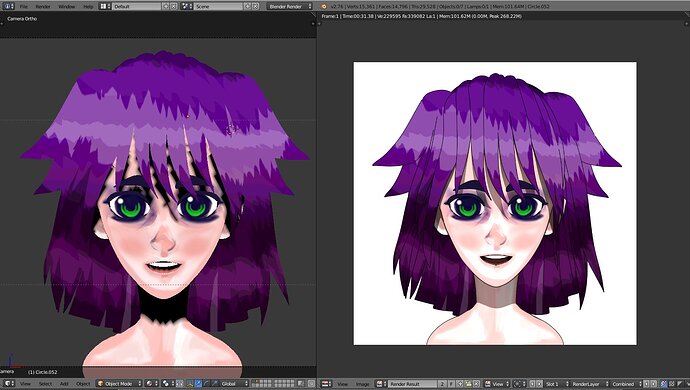Screen dimensions: 690x390
Task: Open the Image editor type selector
Action: click(327, 384)
